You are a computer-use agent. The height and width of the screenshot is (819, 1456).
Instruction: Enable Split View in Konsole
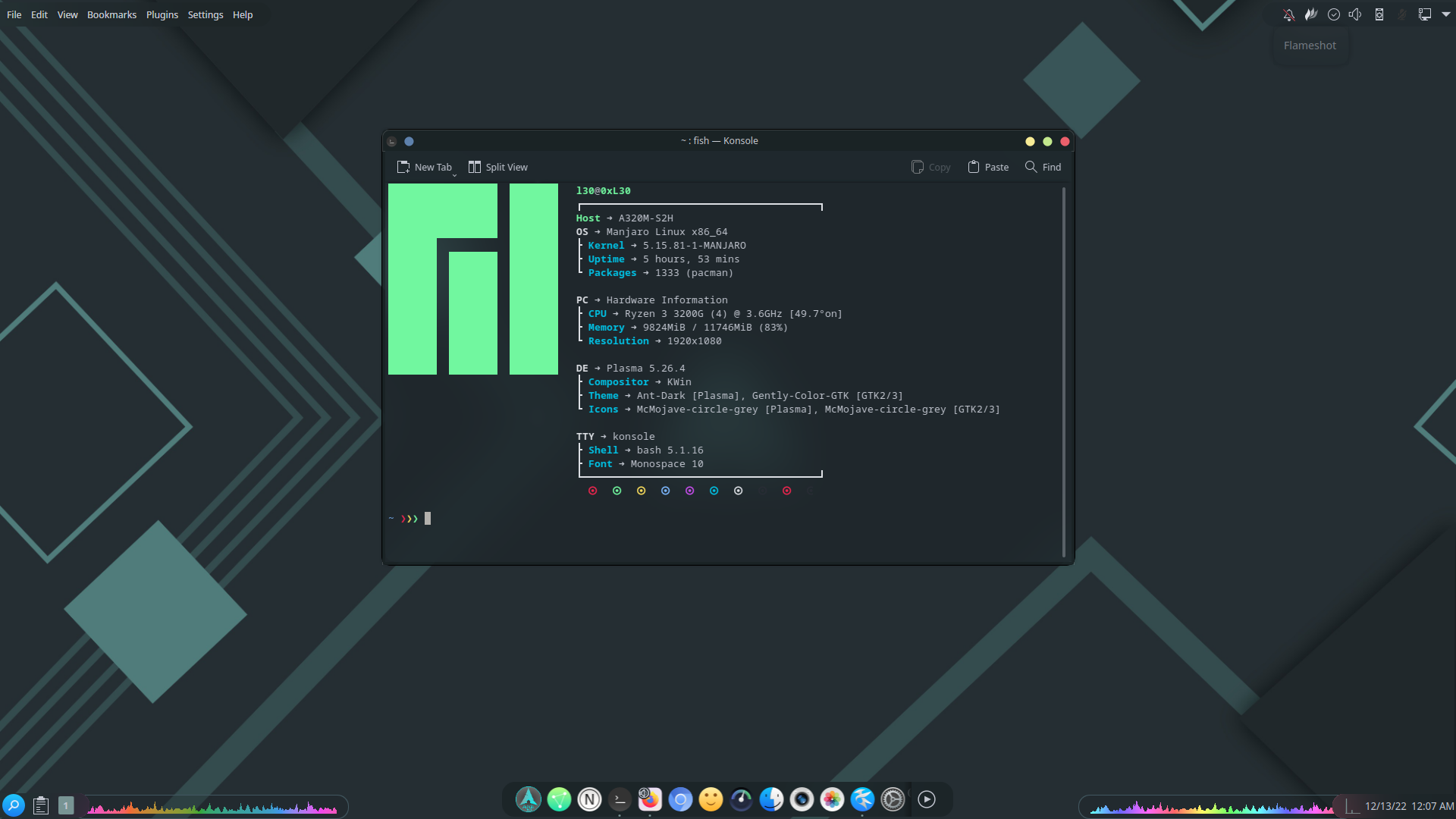pyautogui.click(x=497, y=167)
